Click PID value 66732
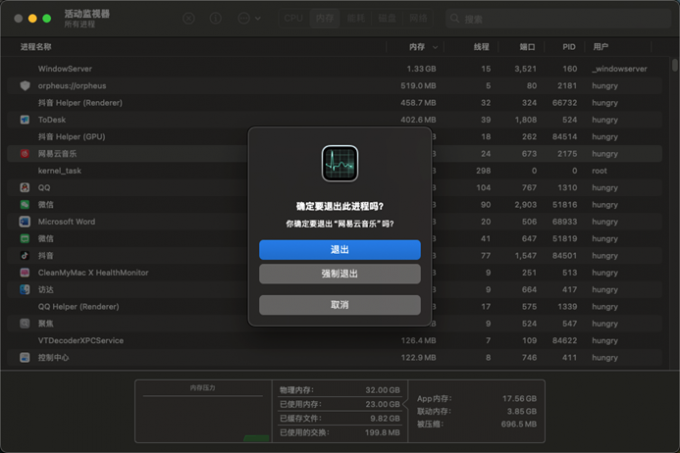Viewport: 680px width, 453px height. (564, 103)
